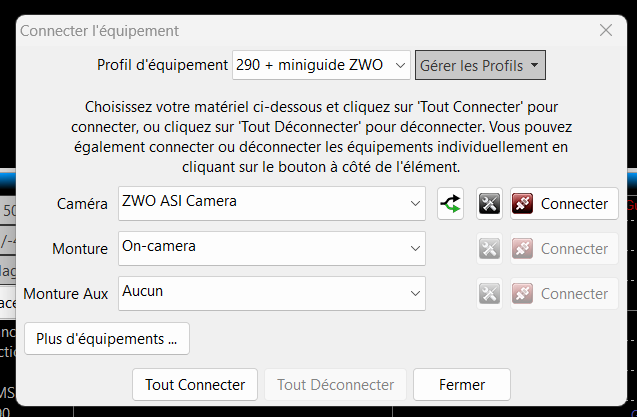Viewport: 637px width, 417px height.
Task: Click the Caméra label text
Action: tap(82, 204)
